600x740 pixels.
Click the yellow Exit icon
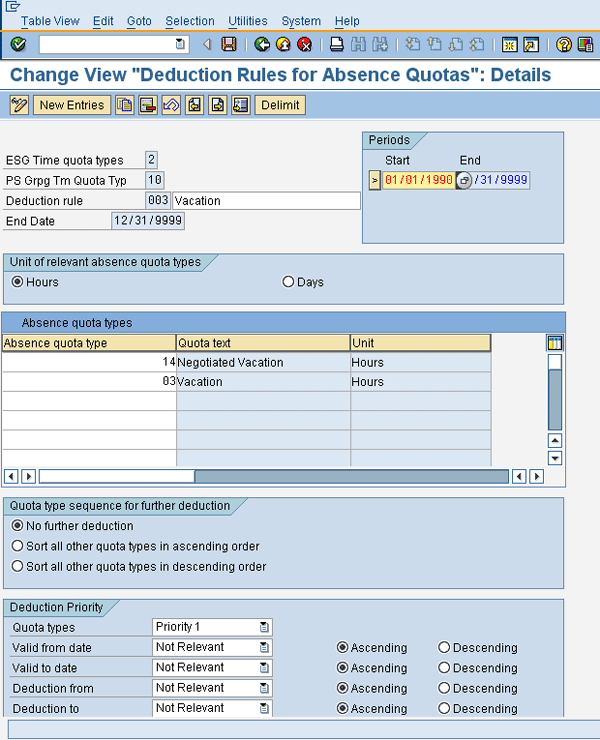(283, 44)
